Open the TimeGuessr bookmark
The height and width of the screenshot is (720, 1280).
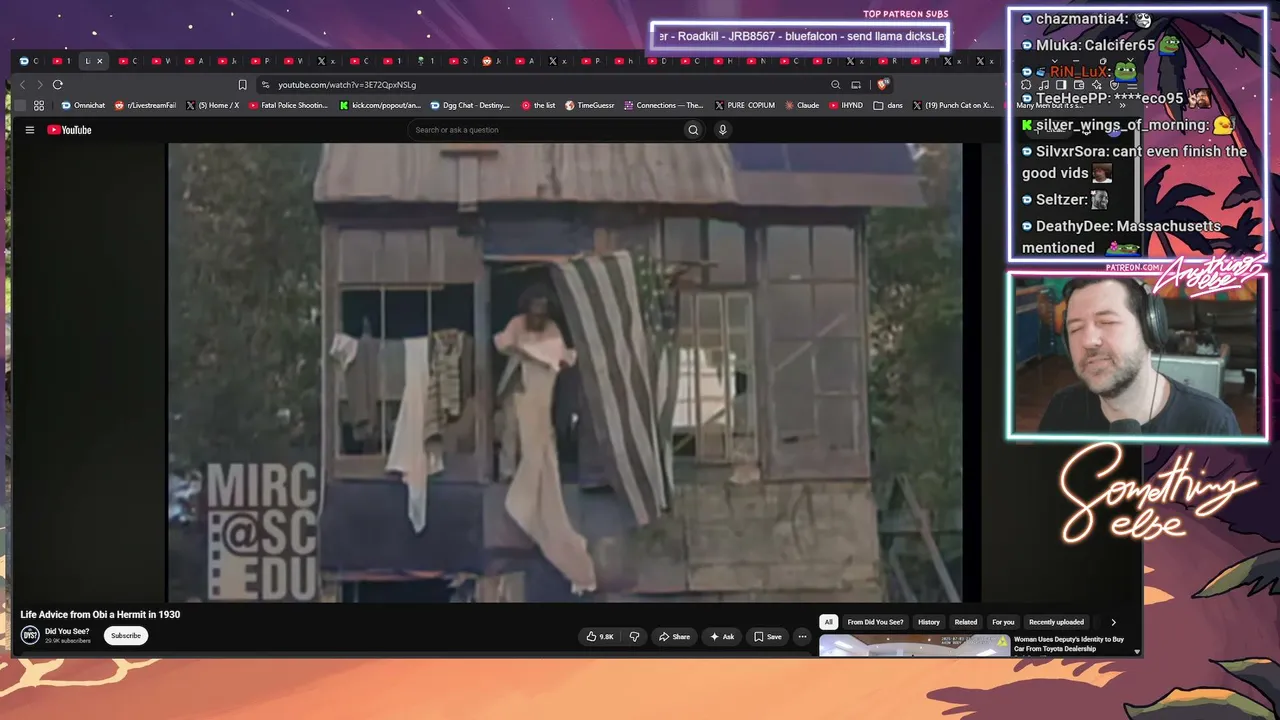tap(590, 105)
